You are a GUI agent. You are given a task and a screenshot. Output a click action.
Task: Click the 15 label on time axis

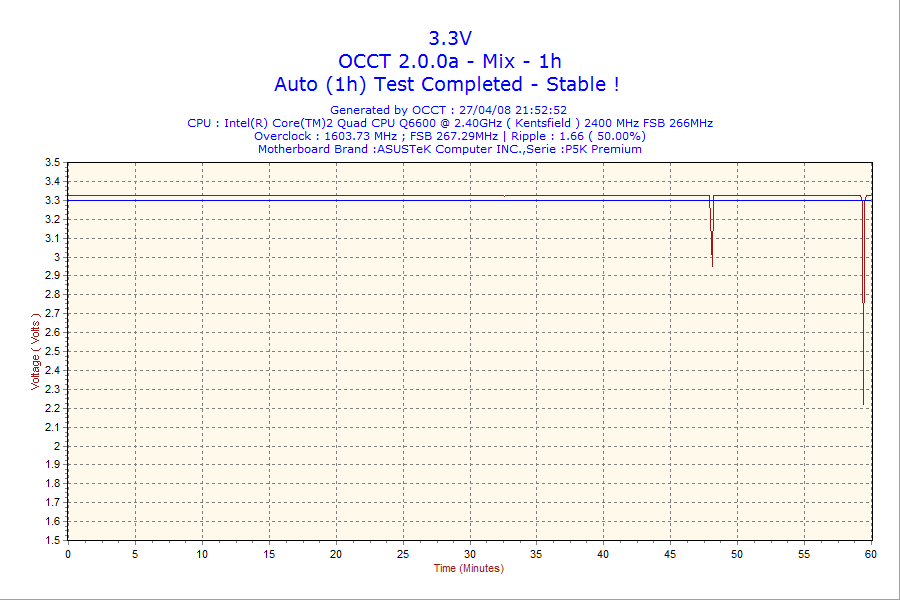point(269,554)
